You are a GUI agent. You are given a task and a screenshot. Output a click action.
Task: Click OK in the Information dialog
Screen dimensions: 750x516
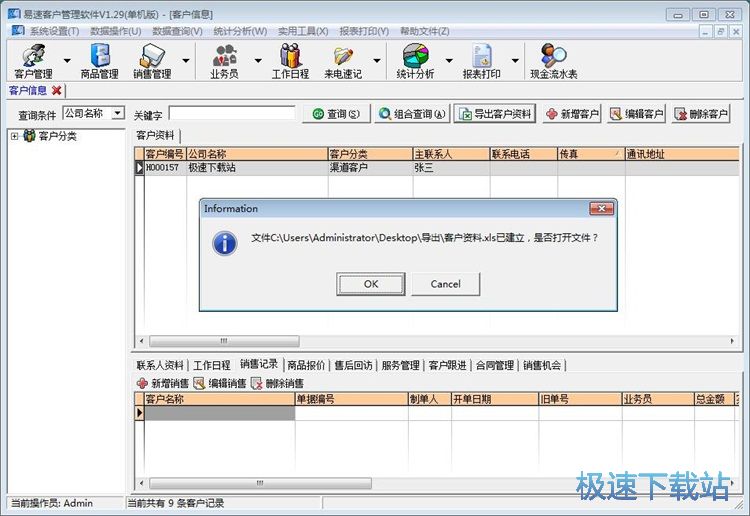click(x=371, y=284)
